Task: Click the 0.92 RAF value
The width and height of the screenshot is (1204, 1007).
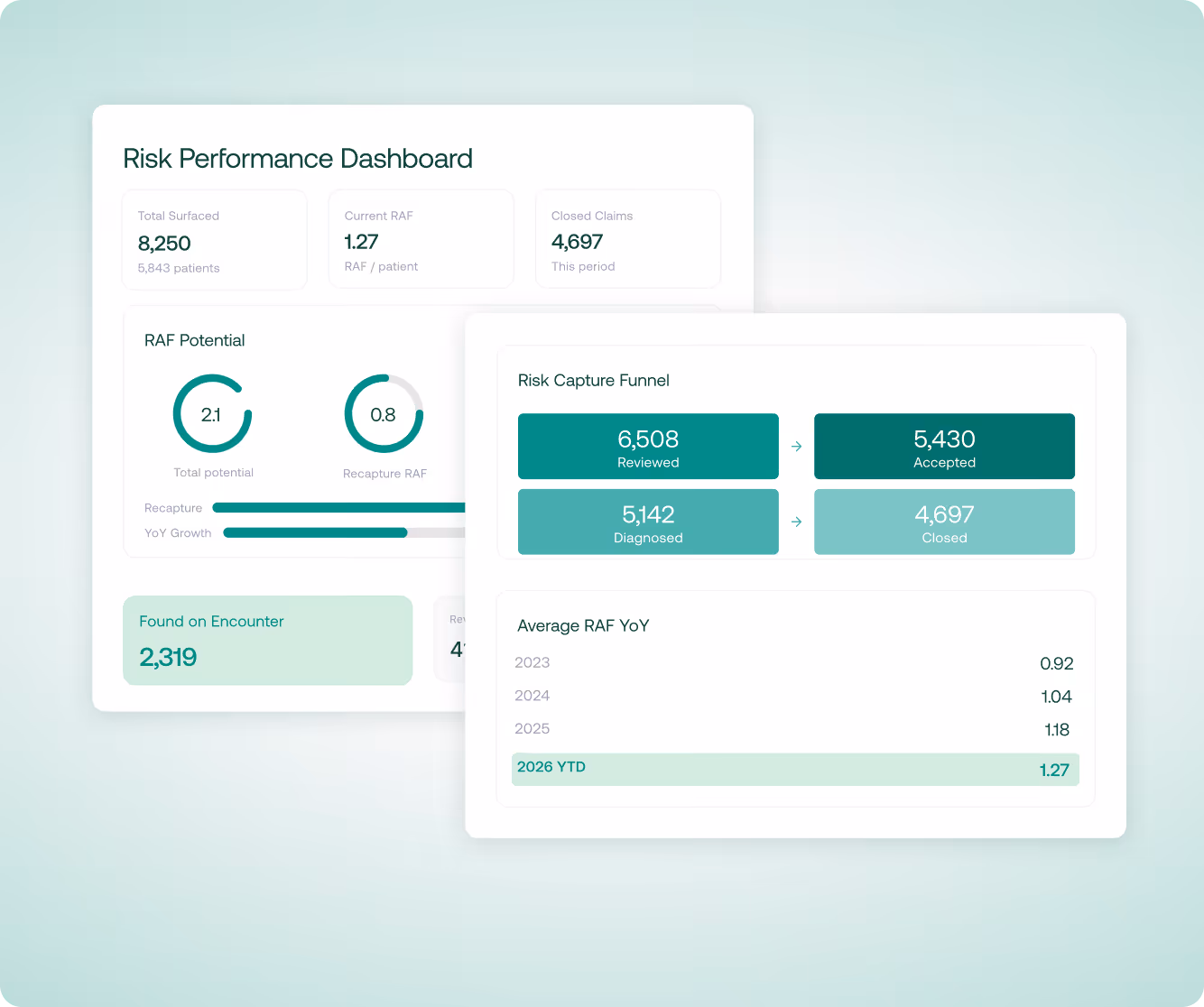Action: 1056,664
